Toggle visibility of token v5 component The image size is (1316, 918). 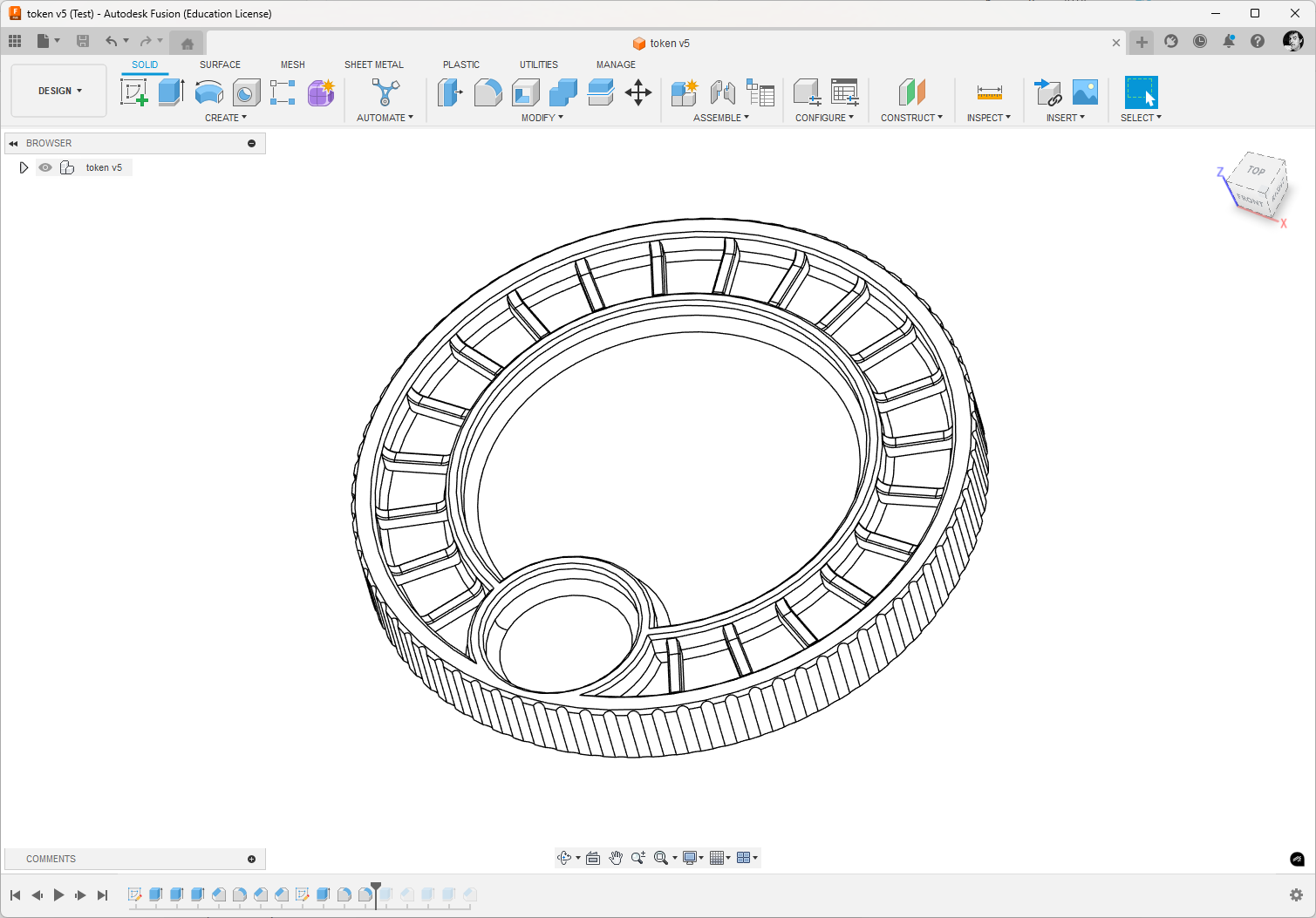click(45, 167)
